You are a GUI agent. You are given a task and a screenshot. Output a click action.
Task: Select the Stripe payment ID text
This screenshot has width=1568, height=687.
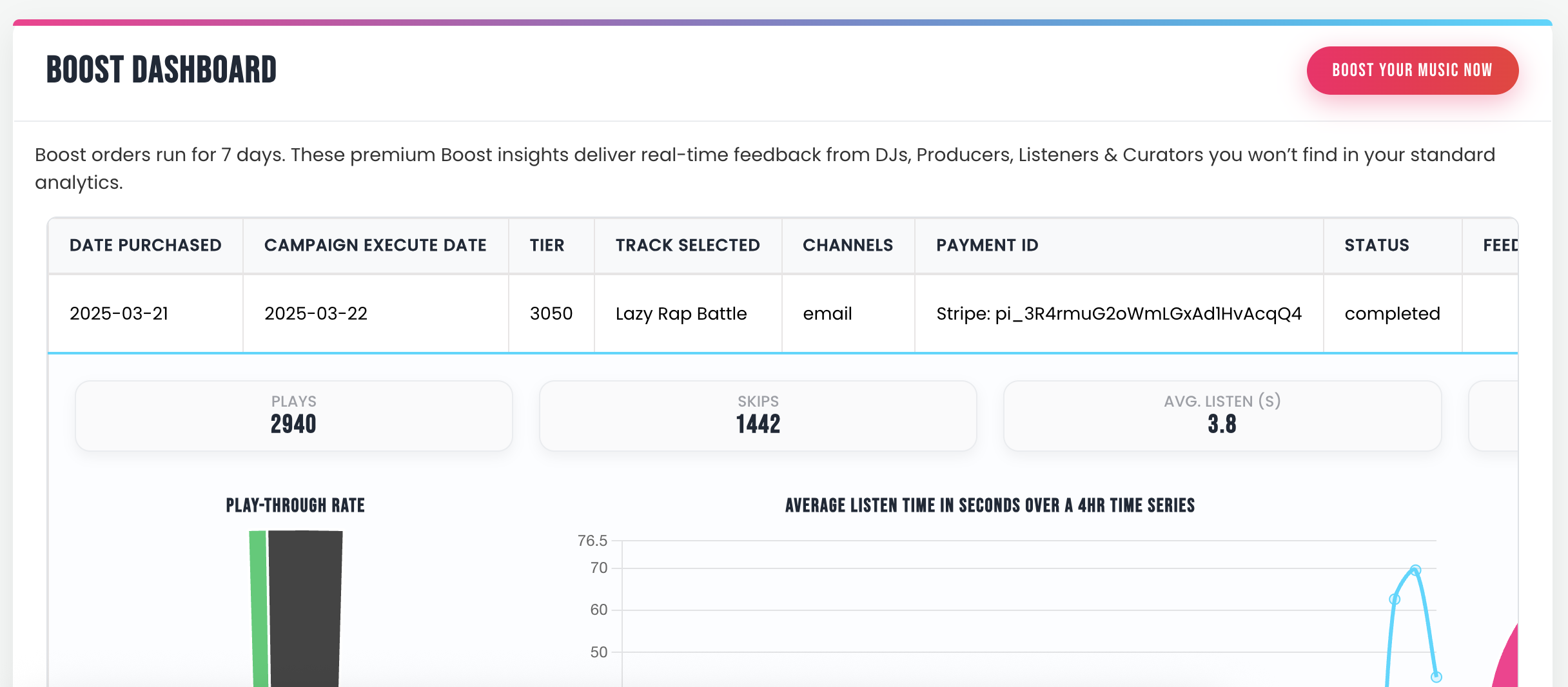[1119, 313]
